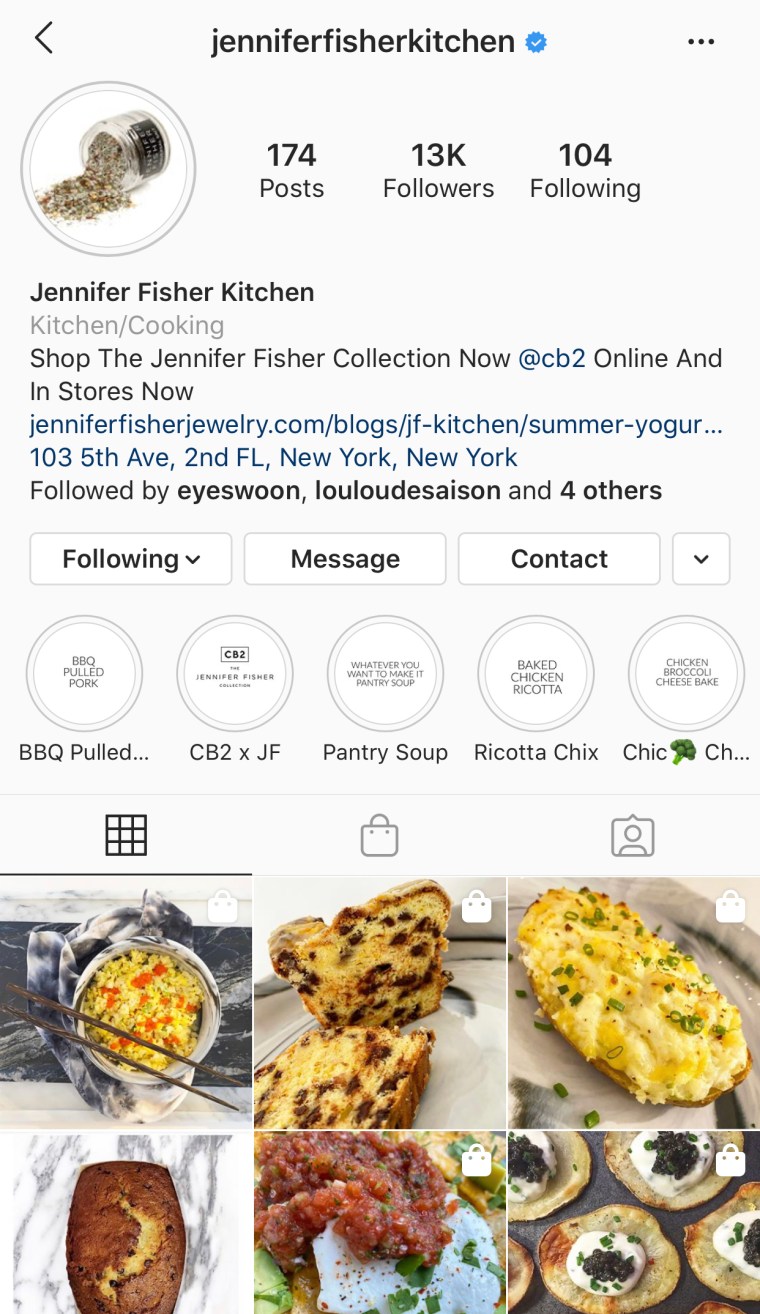Open the jenniferfisherjewelry.com blog link

pos(376,424)
